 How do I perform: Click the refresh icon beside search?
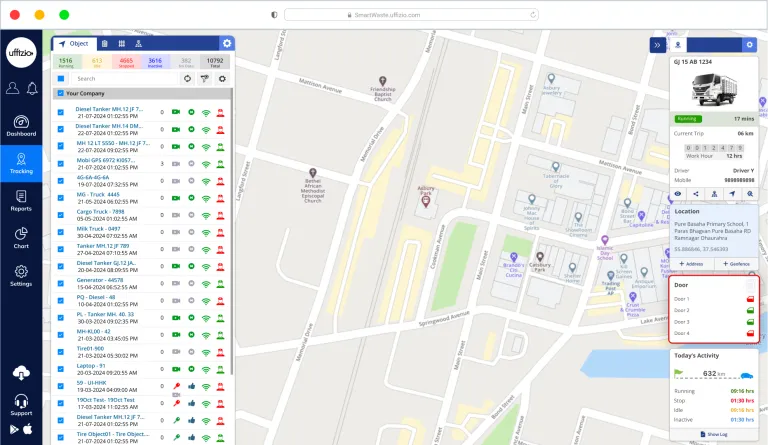(186, 78)
